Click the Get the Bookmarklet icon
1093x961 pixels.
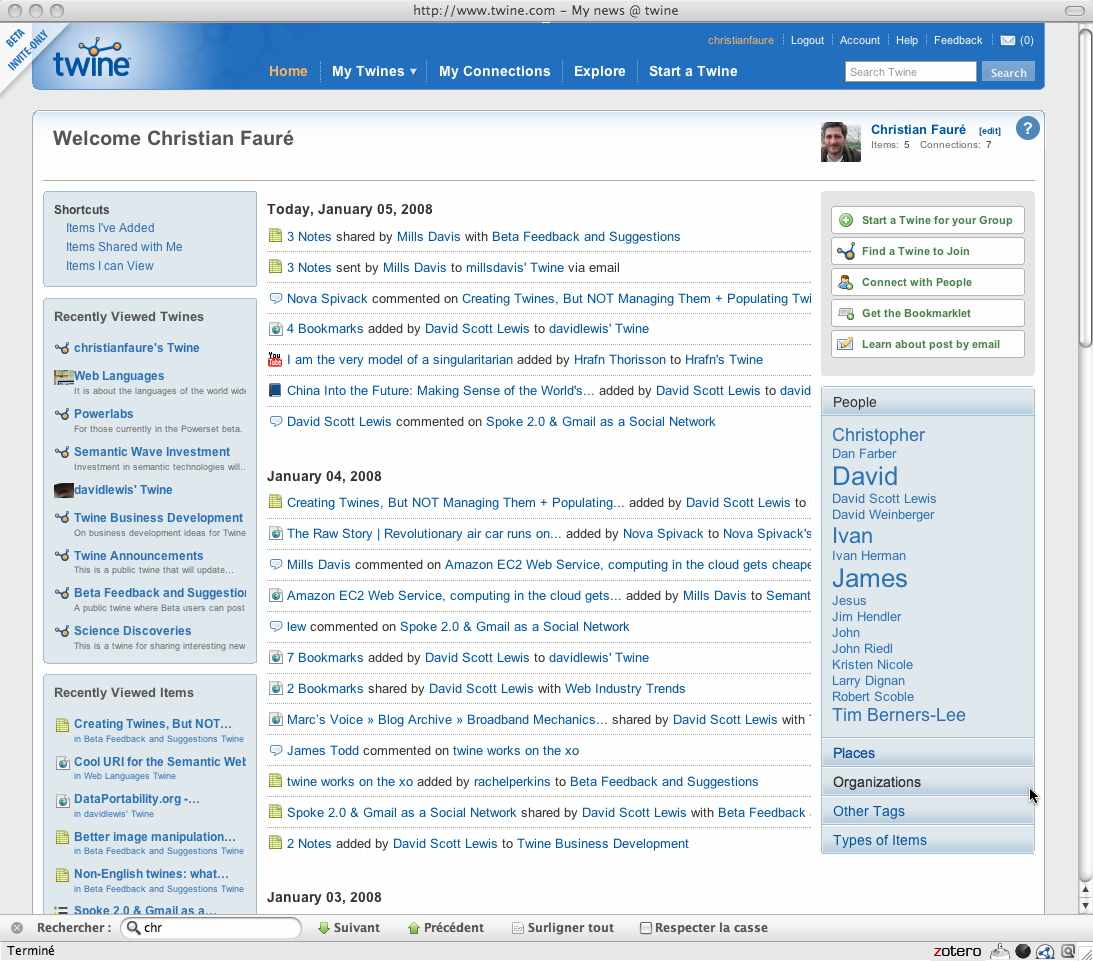pyautogui.click(x=846, y=314)
